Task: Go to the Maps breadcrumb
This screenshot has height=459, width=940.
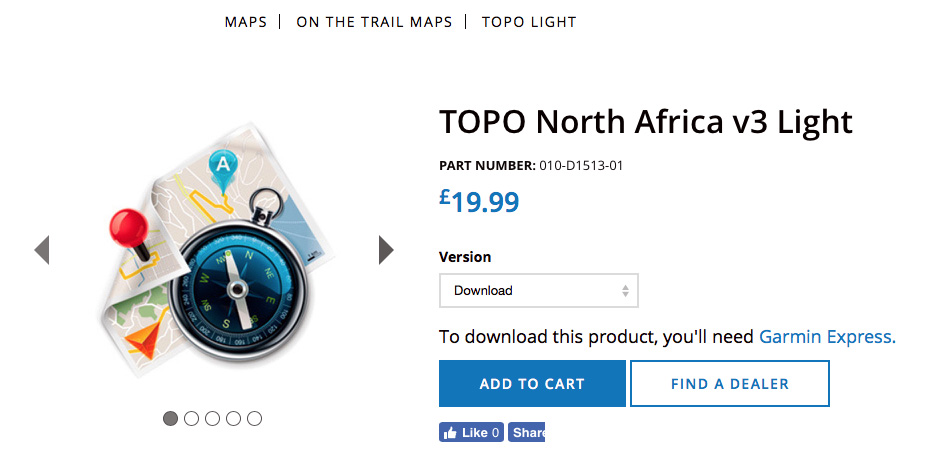Action: click(246, 22)
